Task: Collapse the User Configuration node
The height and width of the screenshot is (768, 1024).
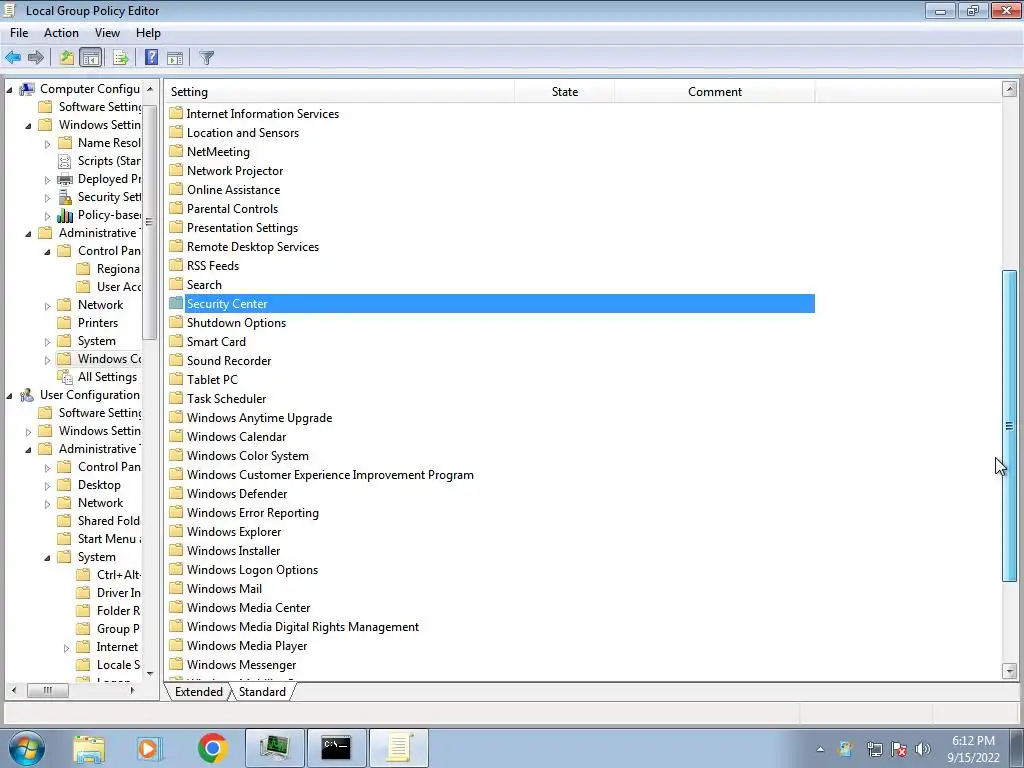Action: [x=9, y=395]
